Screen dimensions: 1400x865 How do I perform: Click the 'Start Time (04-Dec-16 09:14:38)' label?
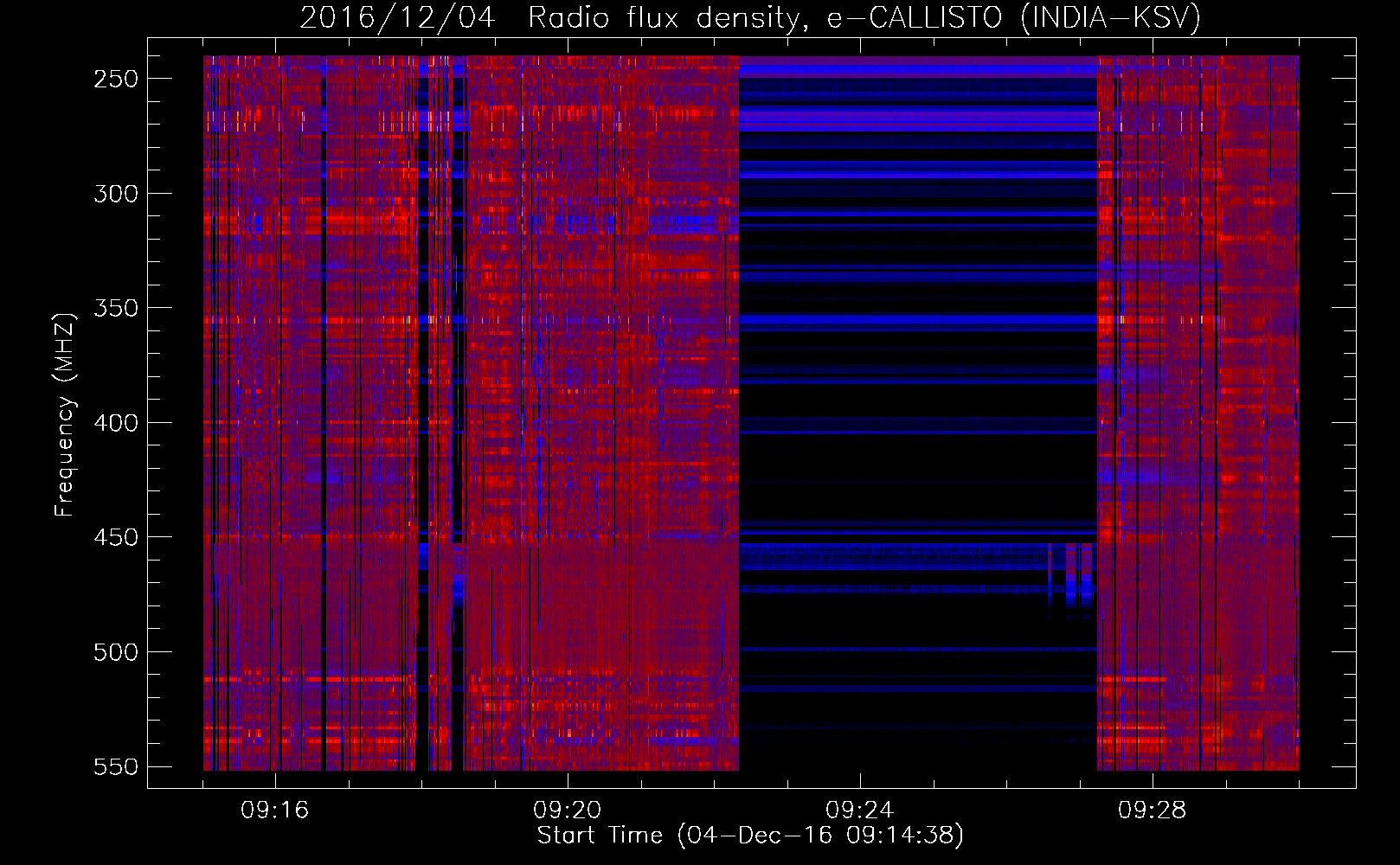(750, 836)
